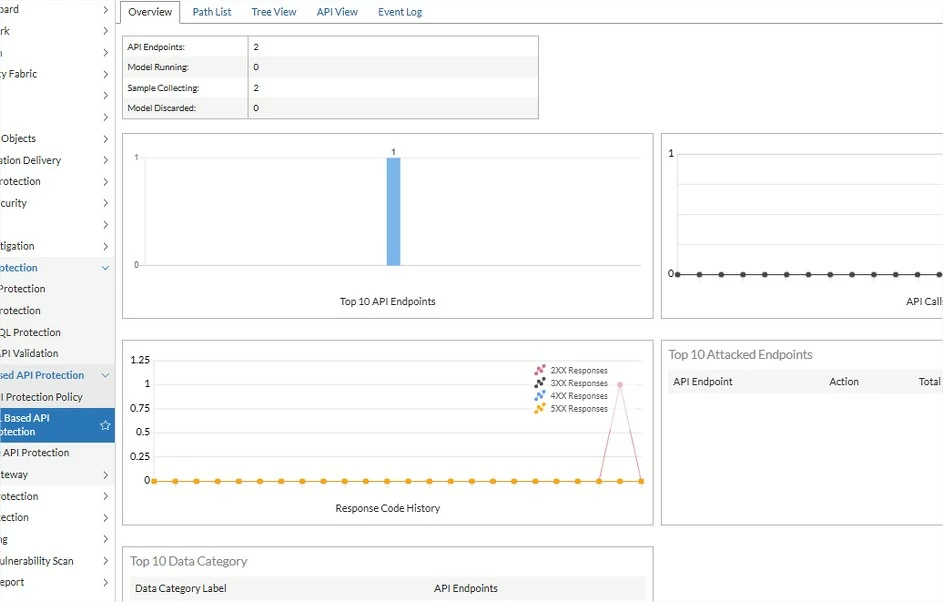Switch to the Tree View tab
Viewport: 943px width, 602px height.
pos(274,12)
